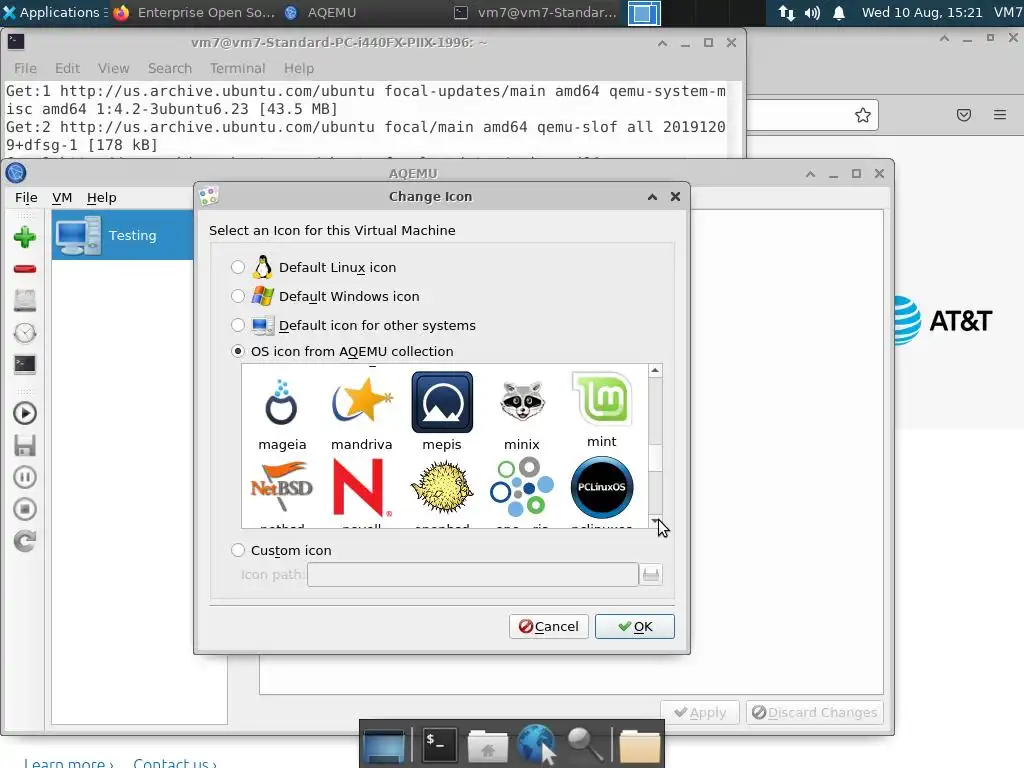The height and width of the screenshot is (768, 1024).
Task: Click the Icon path text field
Action: (x=473, y=575)
